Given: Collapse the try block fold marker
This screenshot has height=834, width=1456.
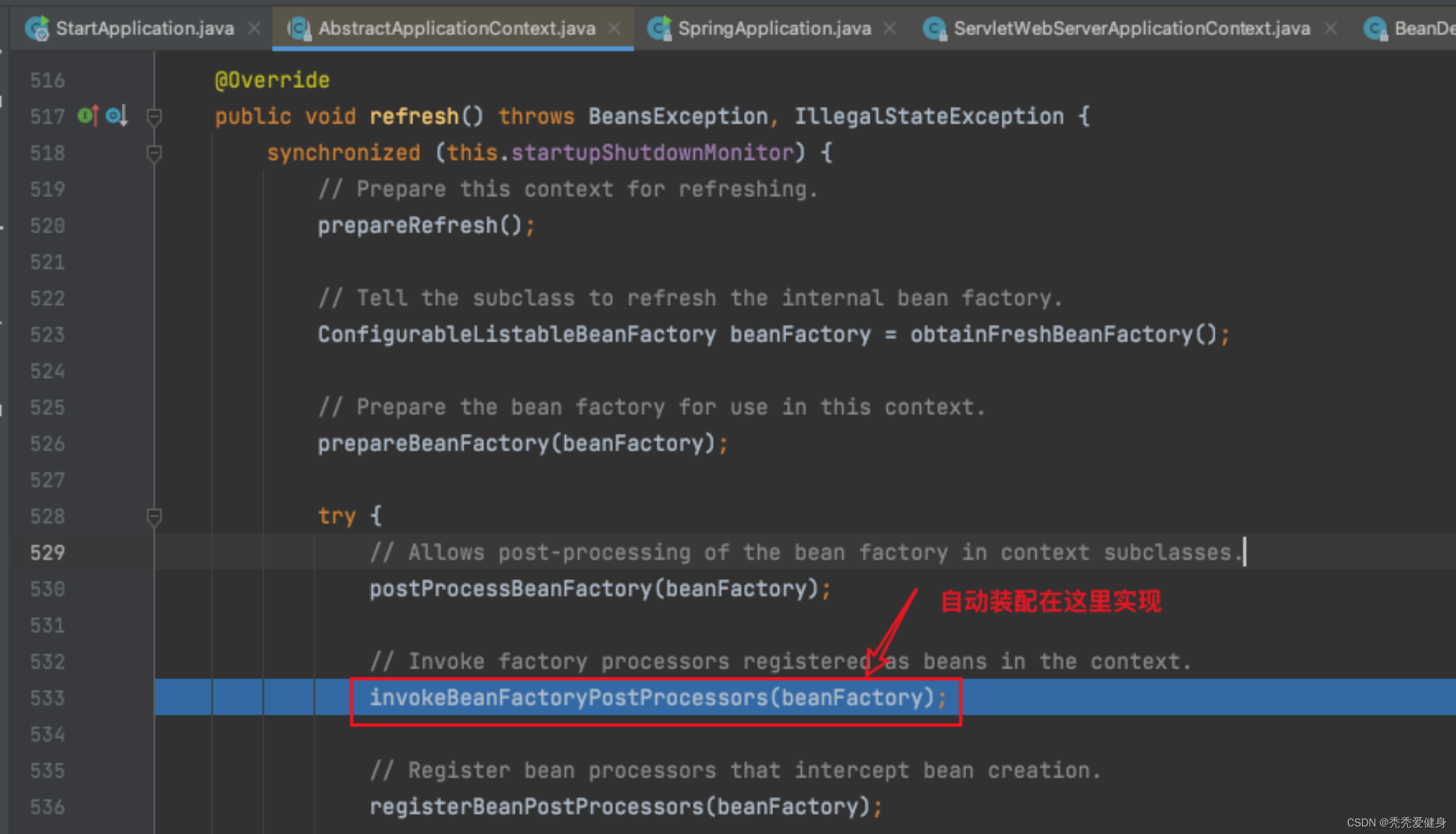Looking at the screenshot, I should coord(154,516).
